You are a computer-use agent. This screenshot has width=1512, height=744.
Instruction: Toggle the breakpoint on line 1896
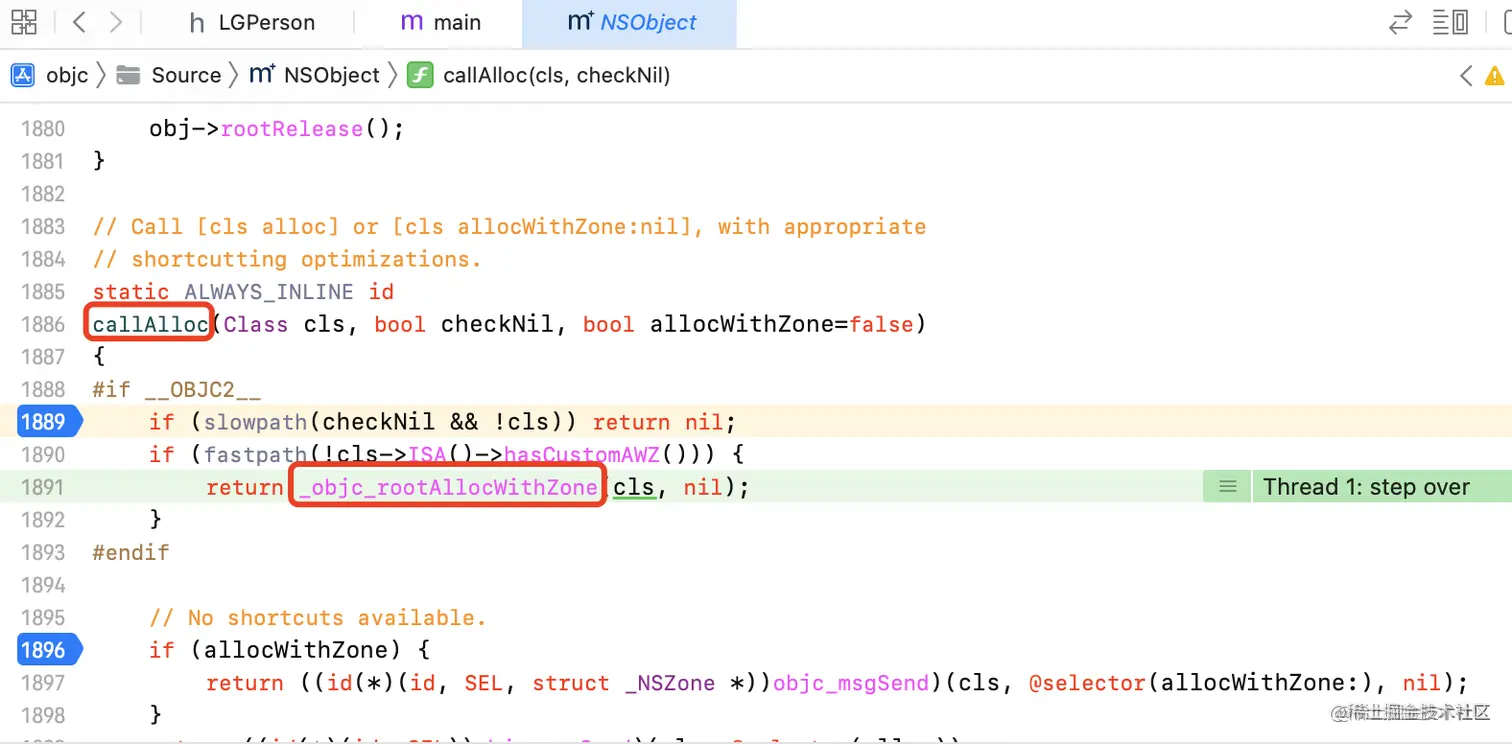[x=47, y=650]
